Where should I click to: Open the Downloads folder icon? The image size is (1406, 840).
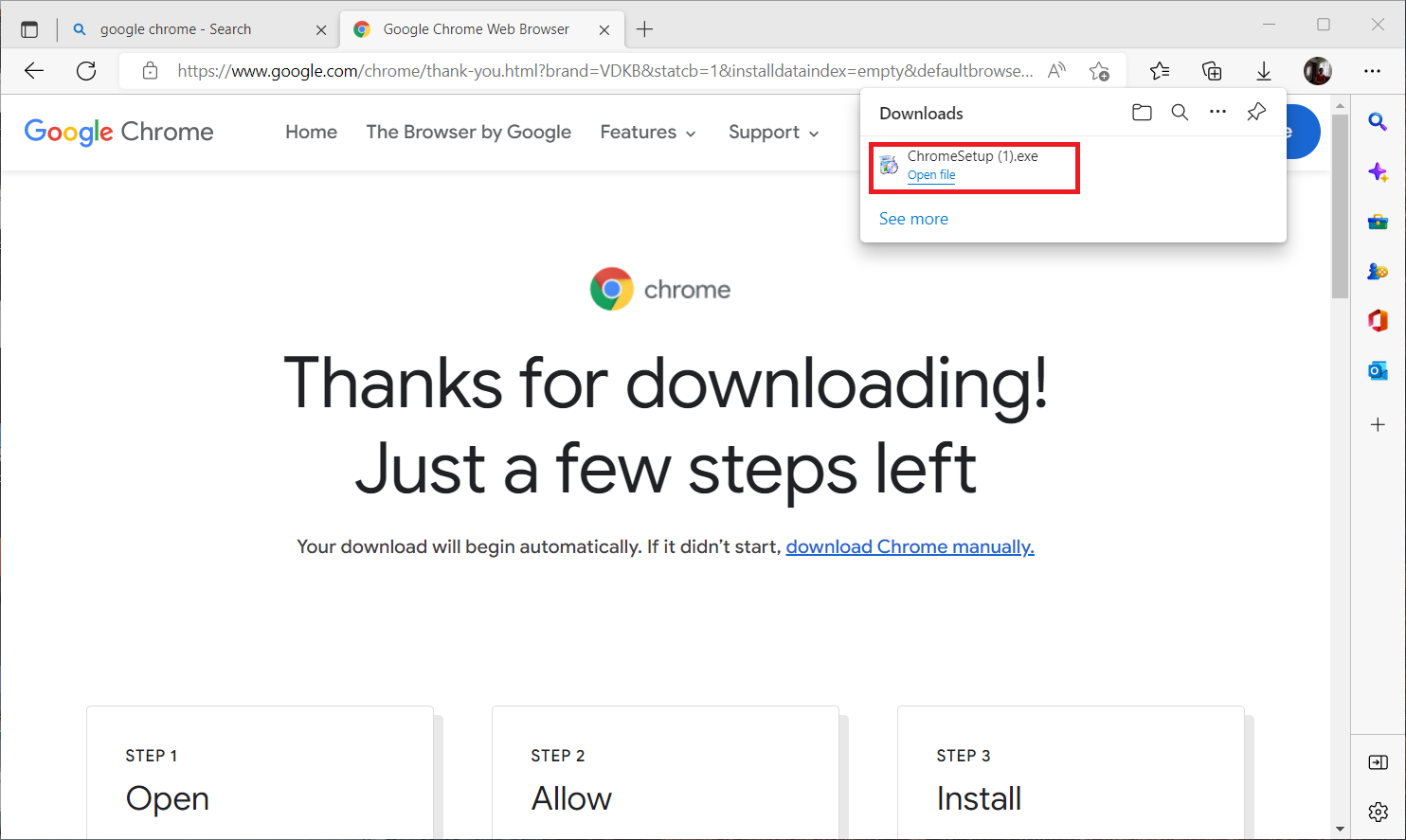pyautogui.click(x=1142, y=113)
